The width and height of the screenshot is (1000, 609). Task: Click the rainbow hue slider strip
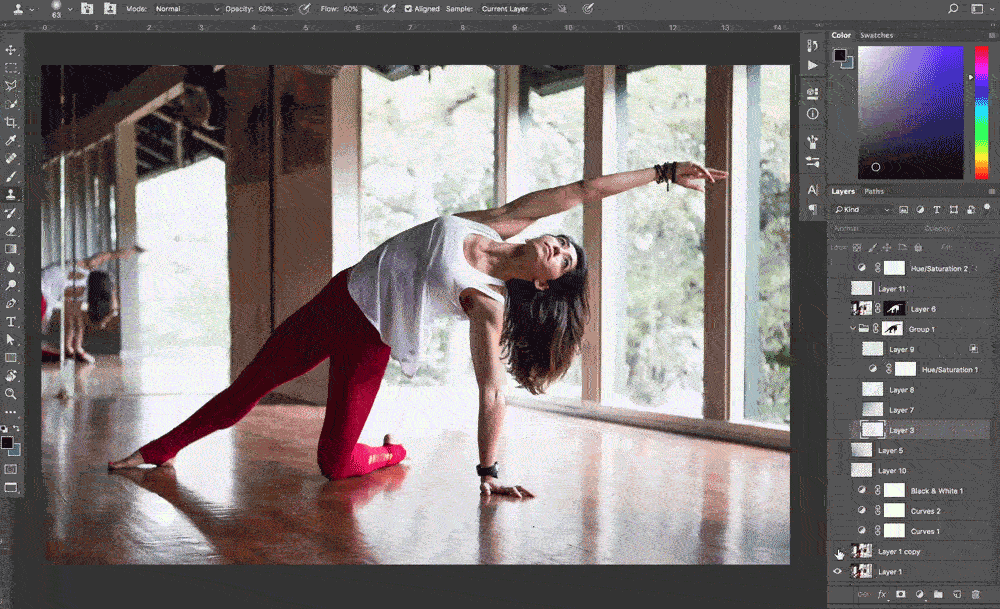coord(980,112)
